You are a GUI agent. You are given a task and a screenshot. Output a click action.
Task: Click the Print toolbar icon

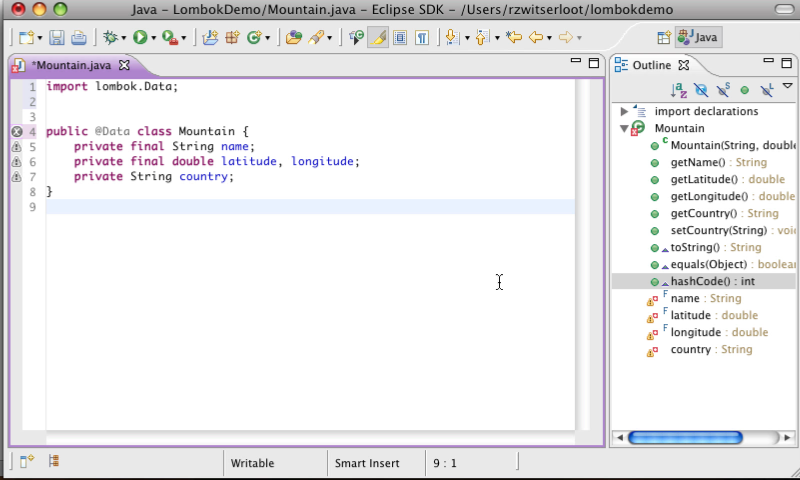coord(79,38)
